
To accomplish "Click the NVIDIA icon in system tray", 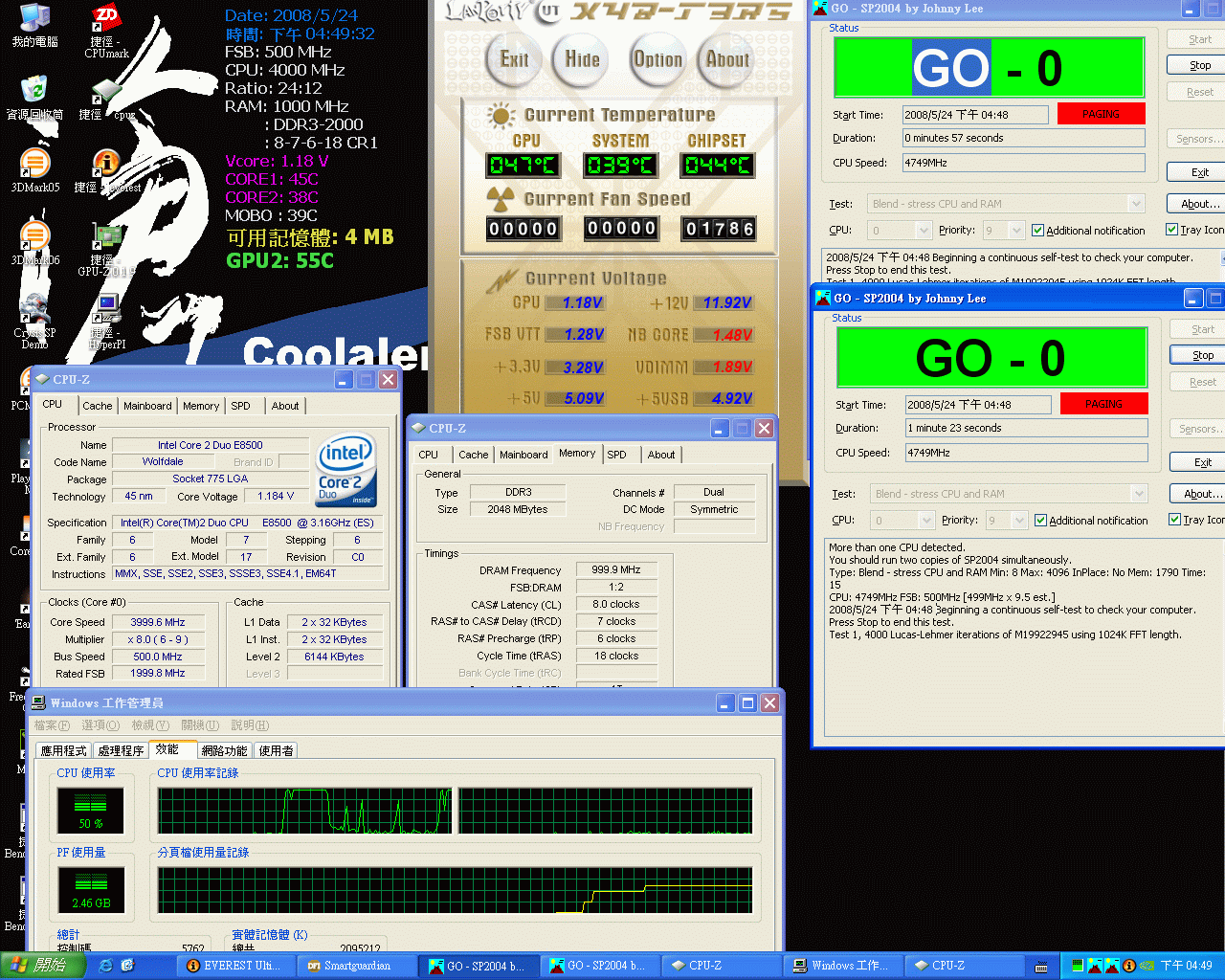I will 1146,966.
